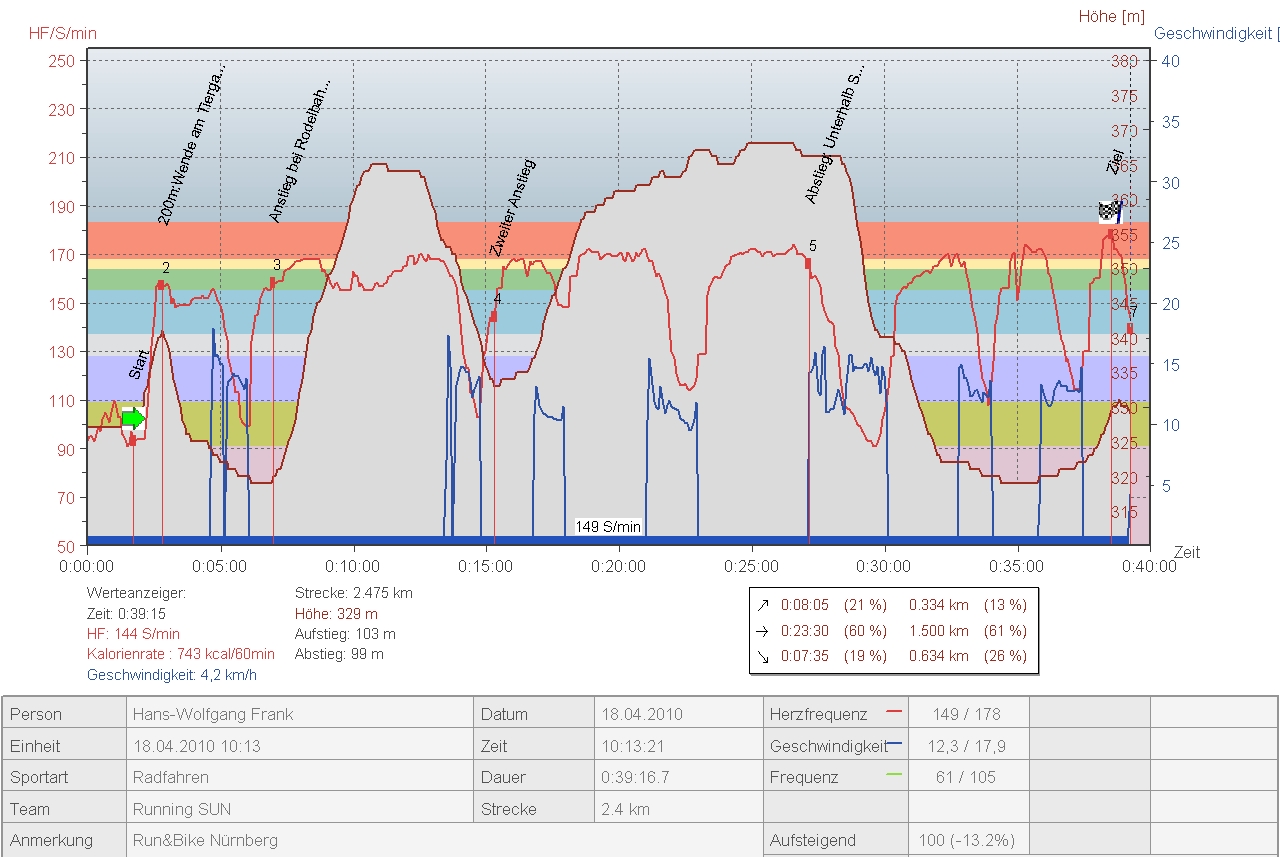Select lap marker 5 on the chart

808,263
